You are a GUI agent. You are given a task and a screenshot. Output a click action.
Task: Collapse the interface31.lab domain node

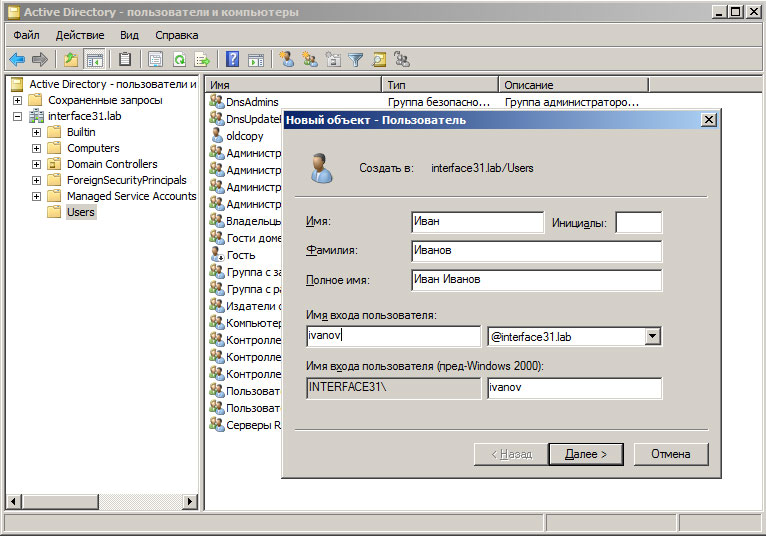pos(18,116)
